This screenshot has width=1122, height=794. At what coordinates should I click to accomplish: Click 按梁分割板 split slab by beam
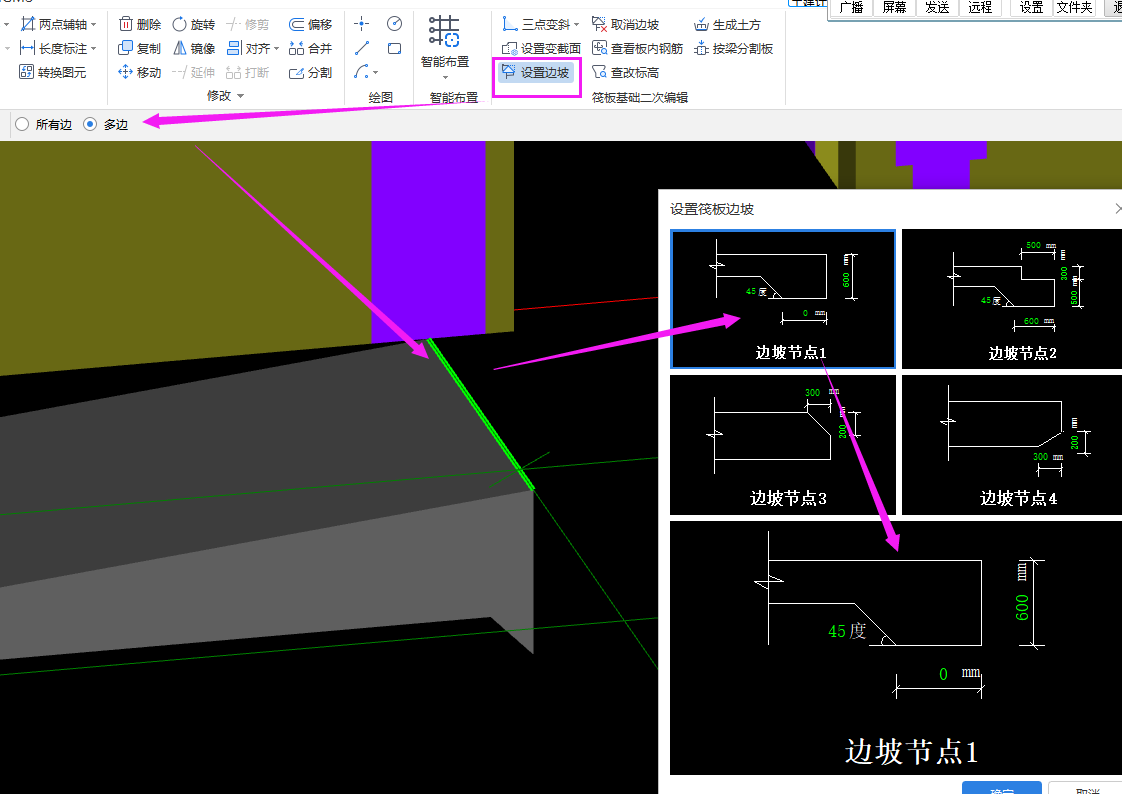733,49
